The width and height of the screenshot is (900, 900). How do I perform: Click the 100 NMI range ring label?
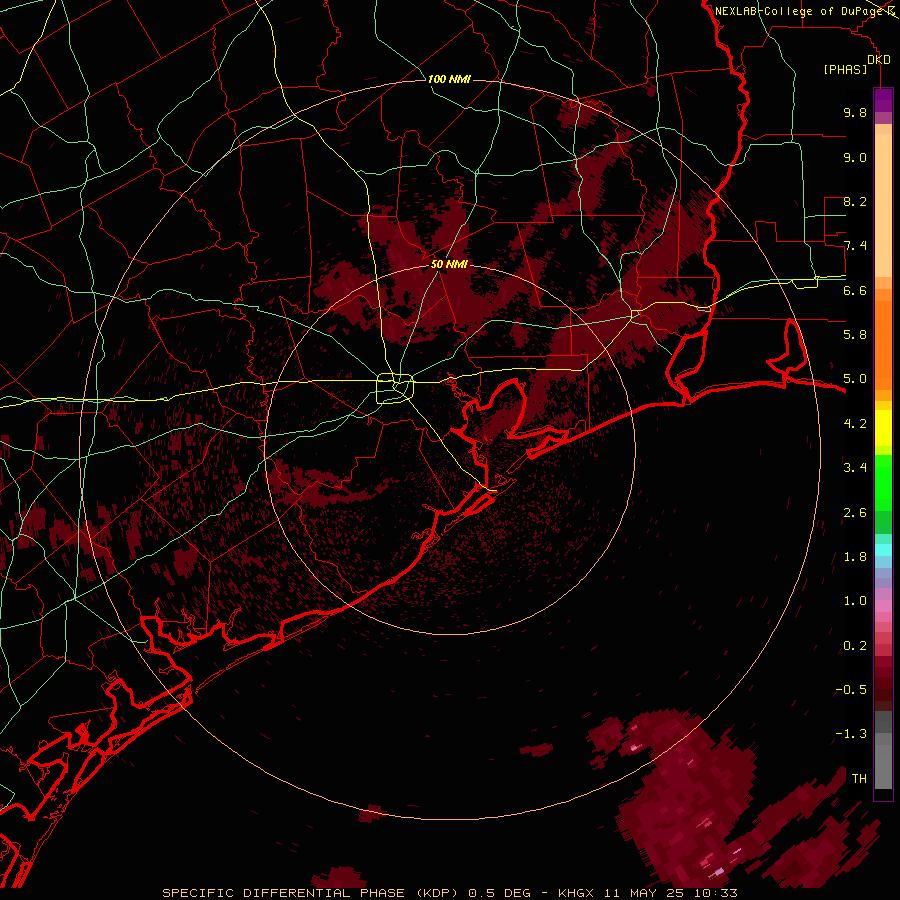click(x=449, y=79)
